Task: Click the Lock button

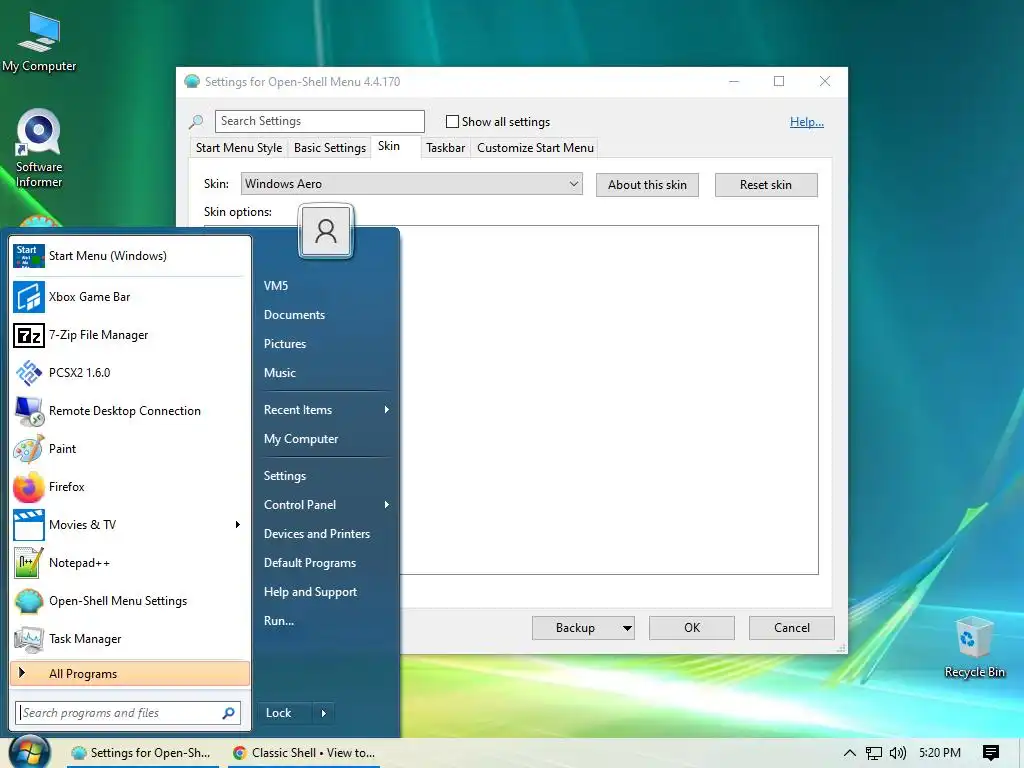Action: pos(286,713)
